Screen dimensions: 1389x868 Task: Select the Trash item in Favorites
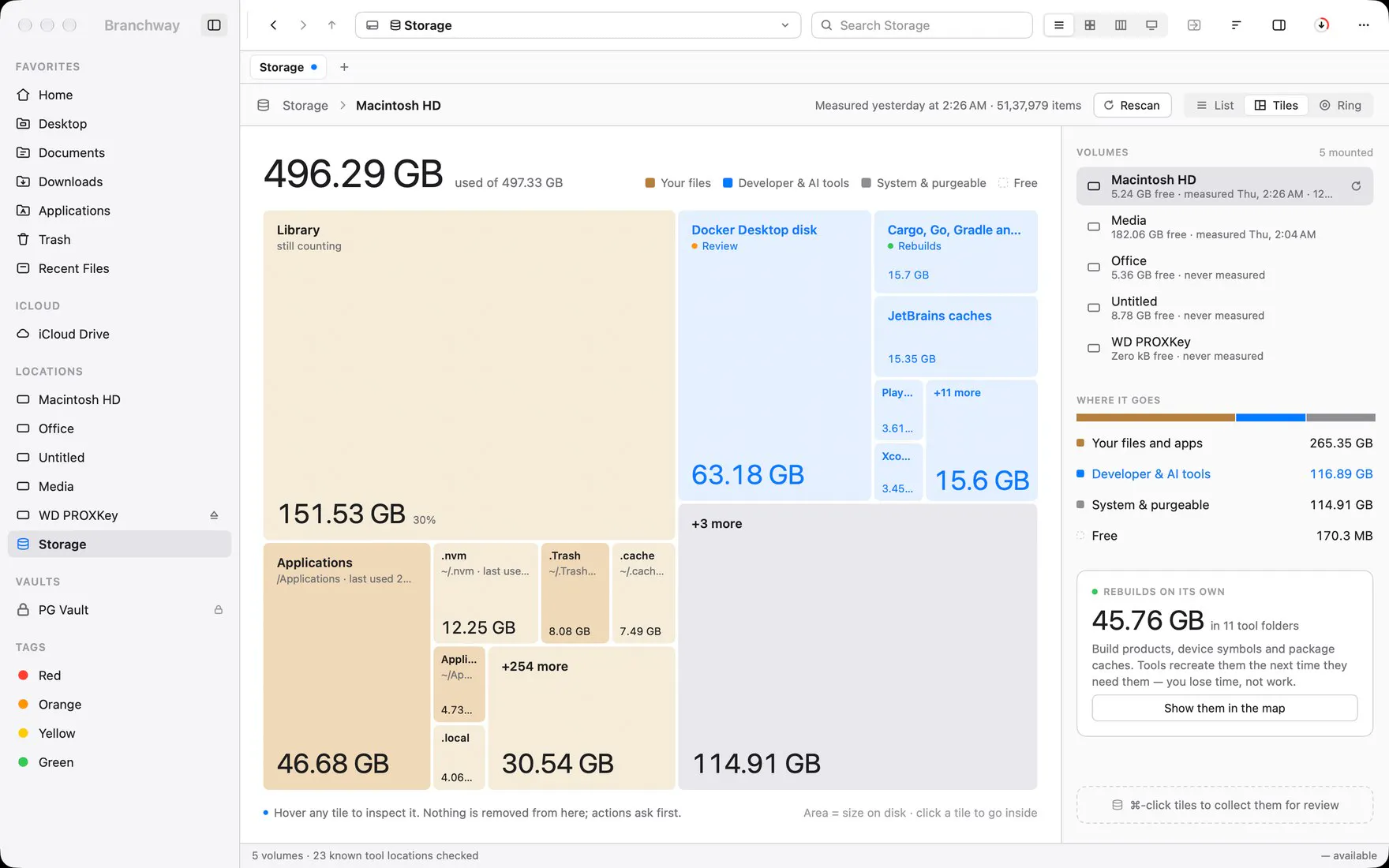coord(119,239)
